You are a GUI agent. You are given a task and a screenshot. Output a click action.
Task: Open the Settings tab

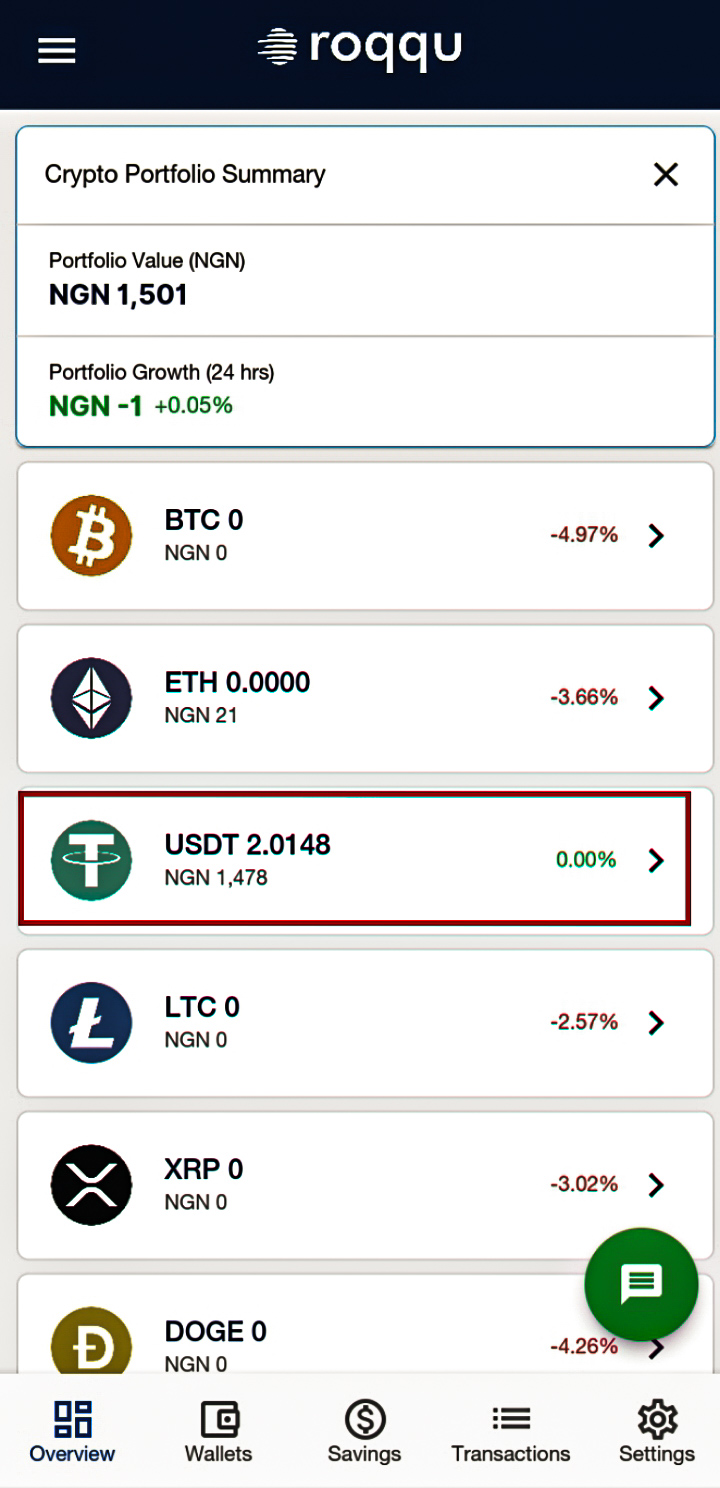tap(657, 1432)
